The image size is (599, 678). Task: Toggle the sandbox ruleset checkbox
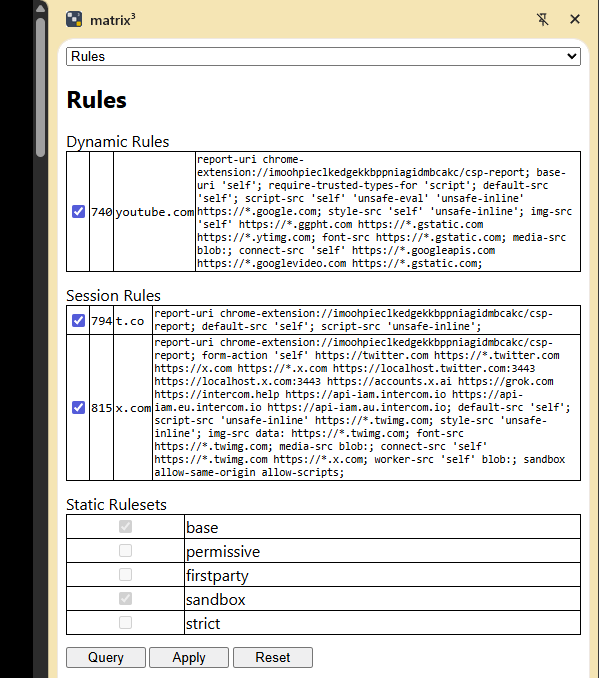[x=125, y=598]
